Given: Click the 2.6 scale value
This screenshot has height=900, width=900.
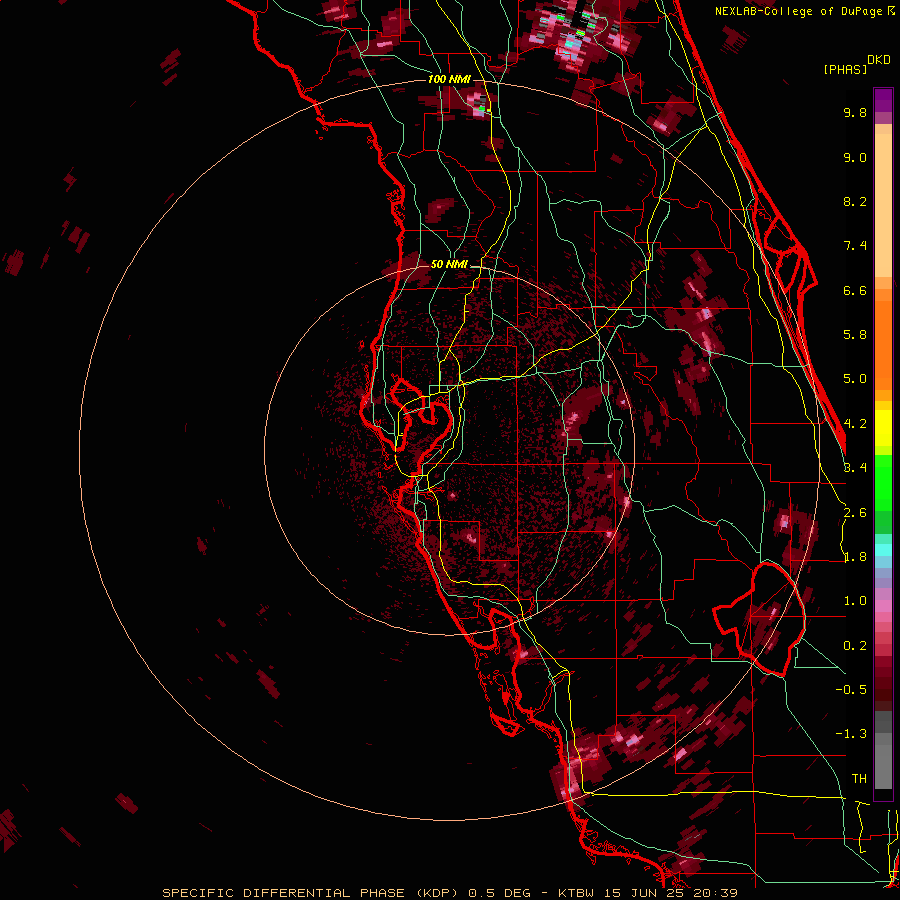Looking at the screenshot, I should tap(855, 513).
